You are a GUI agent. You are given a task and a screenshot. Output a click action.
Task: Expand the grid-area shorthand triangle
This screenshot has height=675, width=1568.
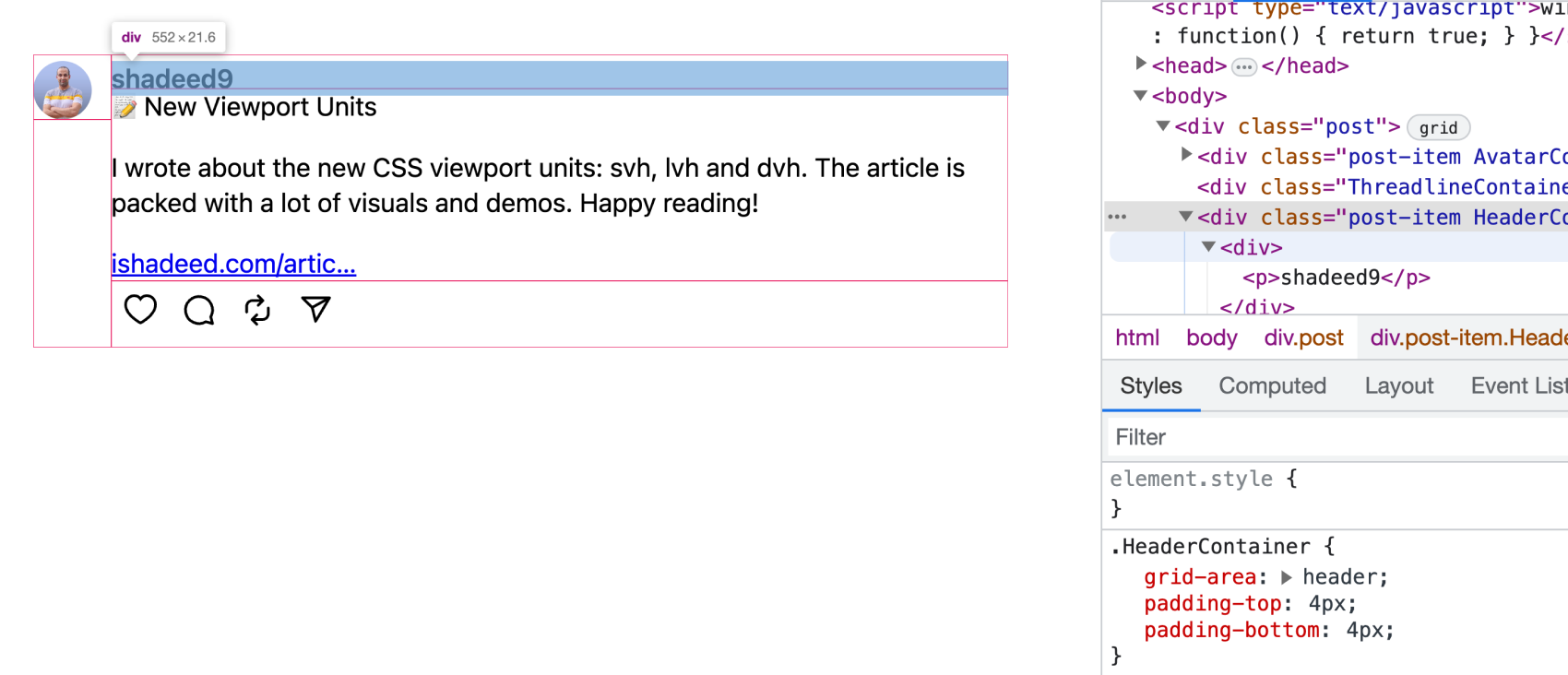click(1287, 578)
